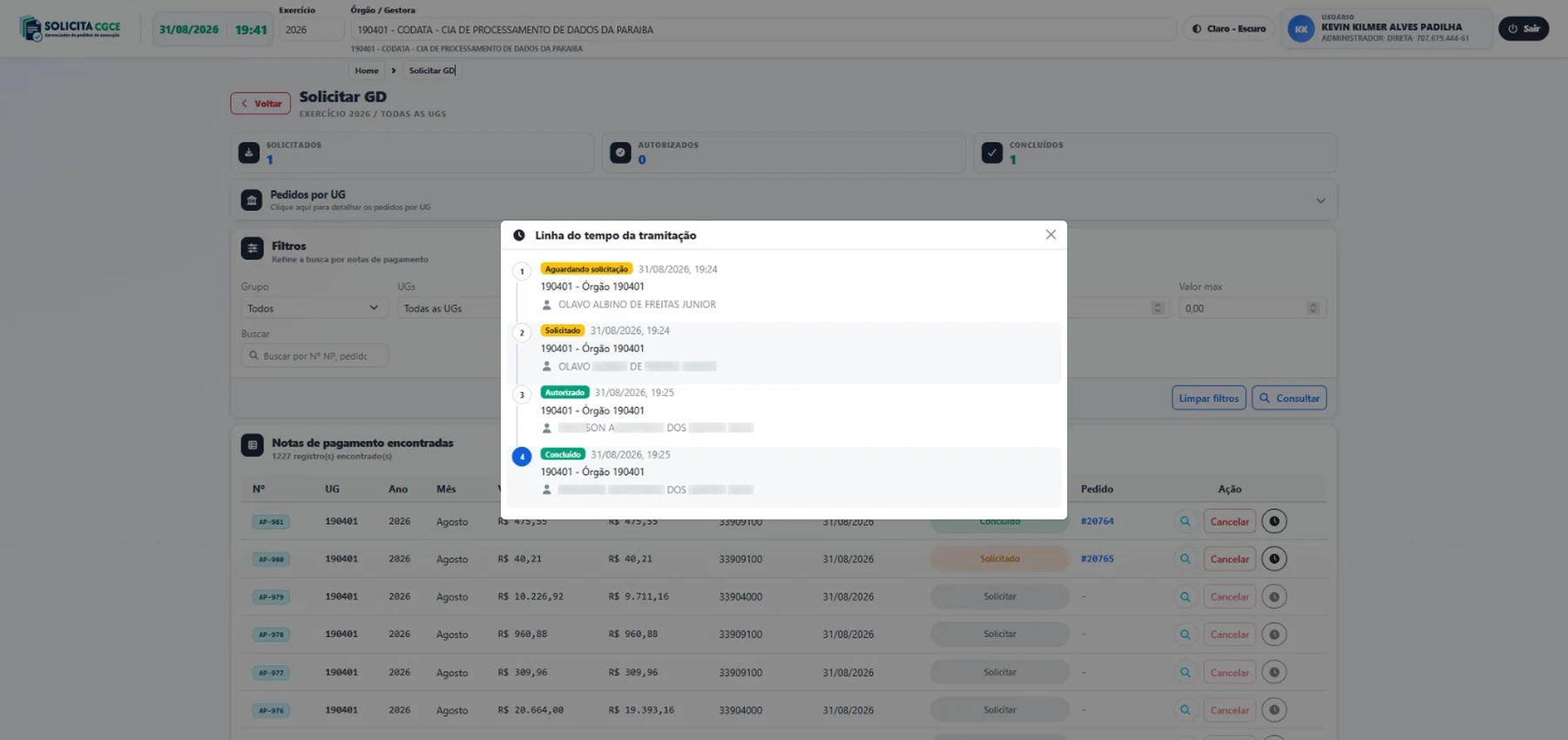Click the Solicitar button in AP-979 row
Image resolution: width=1568 pixels, height=740 pixels.
tap(999, 597)
